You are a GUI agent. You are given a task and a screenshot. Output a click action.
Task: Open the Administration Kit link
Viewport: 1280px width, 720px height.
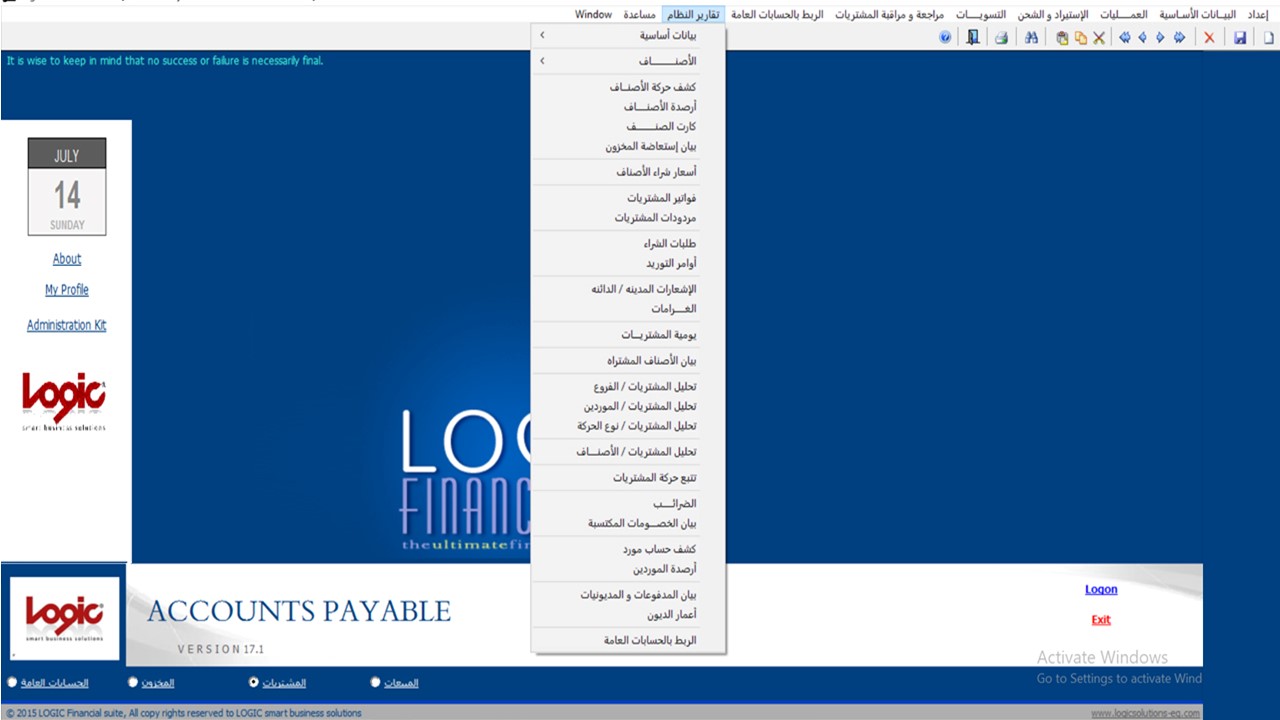[66, 325]
